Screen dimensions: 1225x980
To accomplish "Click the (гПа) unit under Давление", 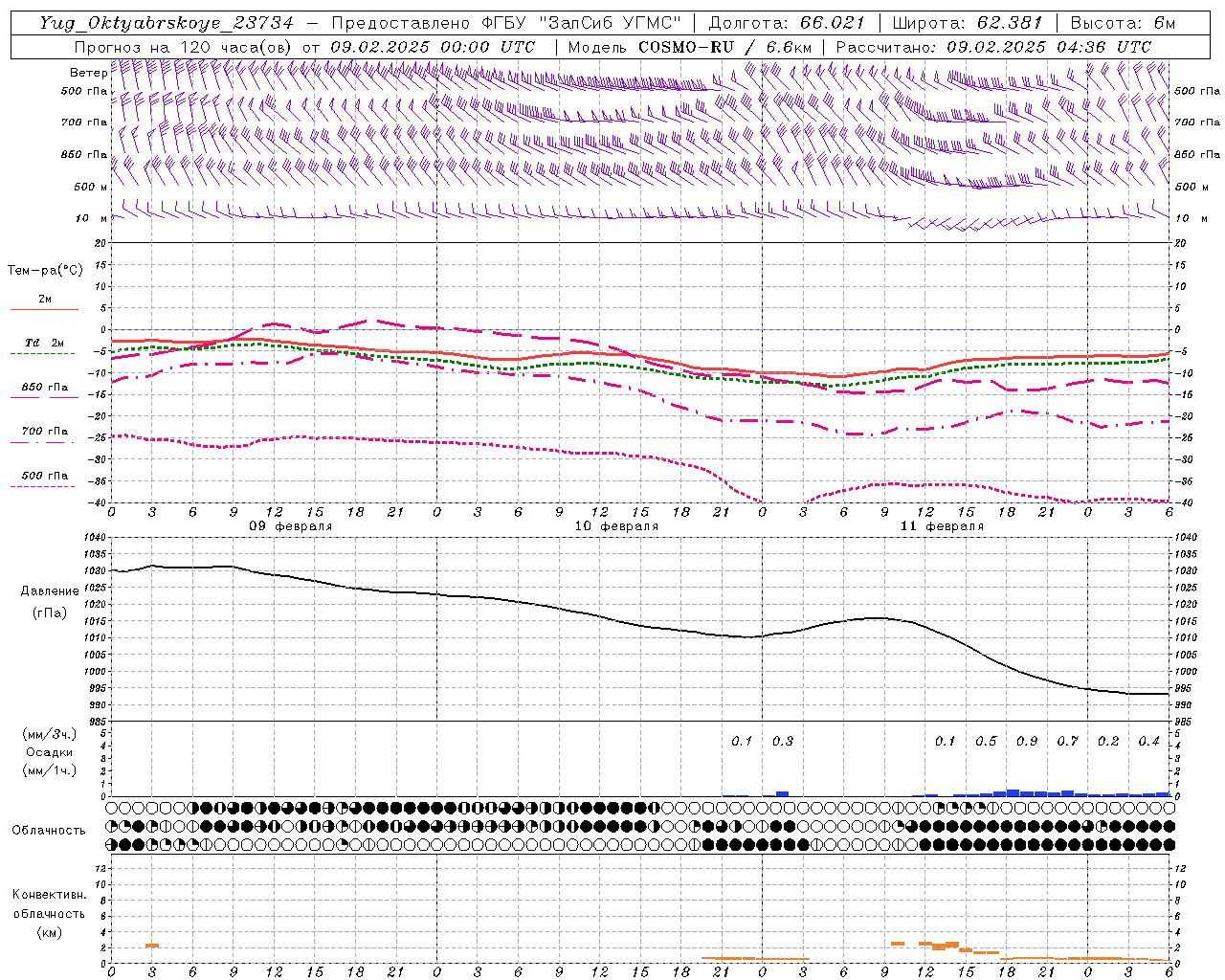I will (50, 612).
